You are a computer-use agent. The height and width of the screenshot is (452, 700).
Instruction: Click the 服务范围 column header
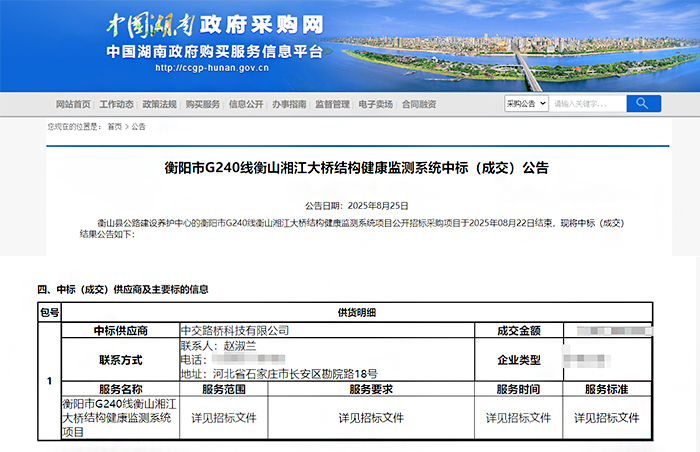[x=224, y=389]
